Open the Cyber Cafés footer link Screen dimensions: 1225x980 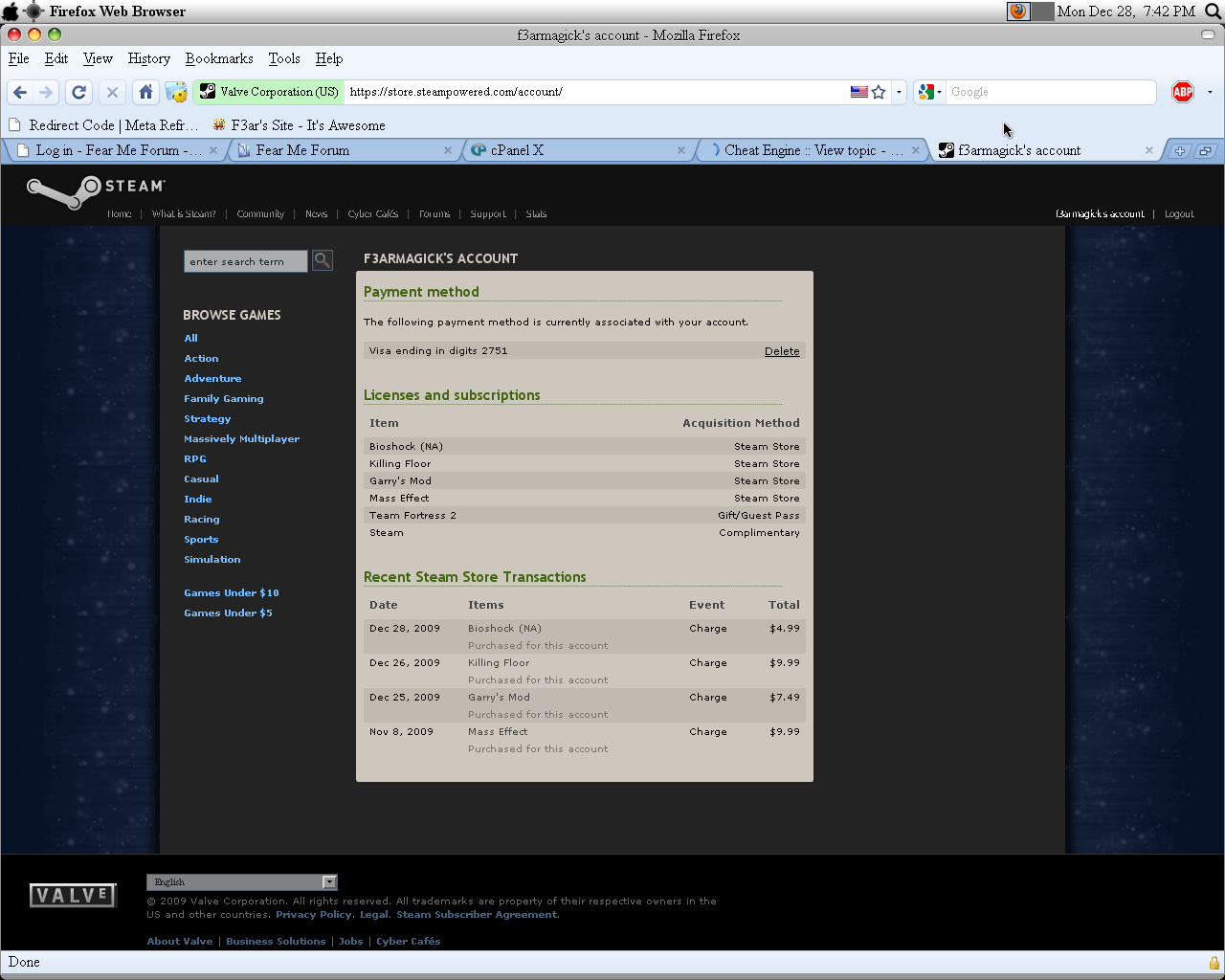pyautogui.click(x=409, y=942)
